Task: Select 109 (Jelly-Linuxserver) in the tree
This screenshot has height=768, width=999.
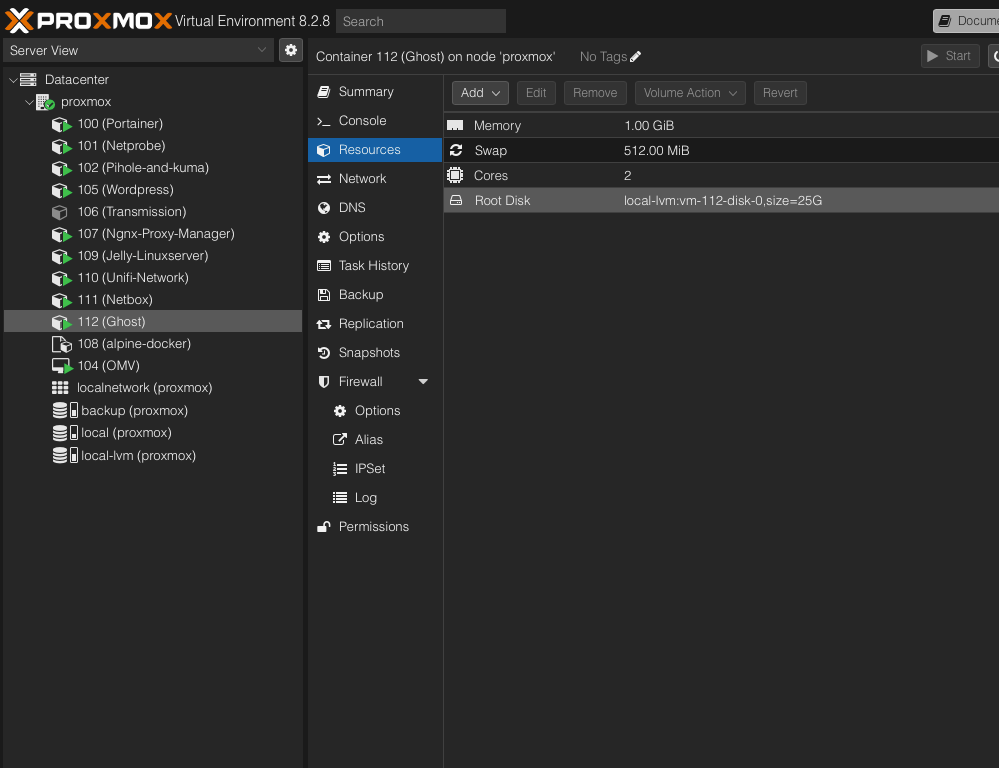Action: pyautogui.click(x=142, y=256)
